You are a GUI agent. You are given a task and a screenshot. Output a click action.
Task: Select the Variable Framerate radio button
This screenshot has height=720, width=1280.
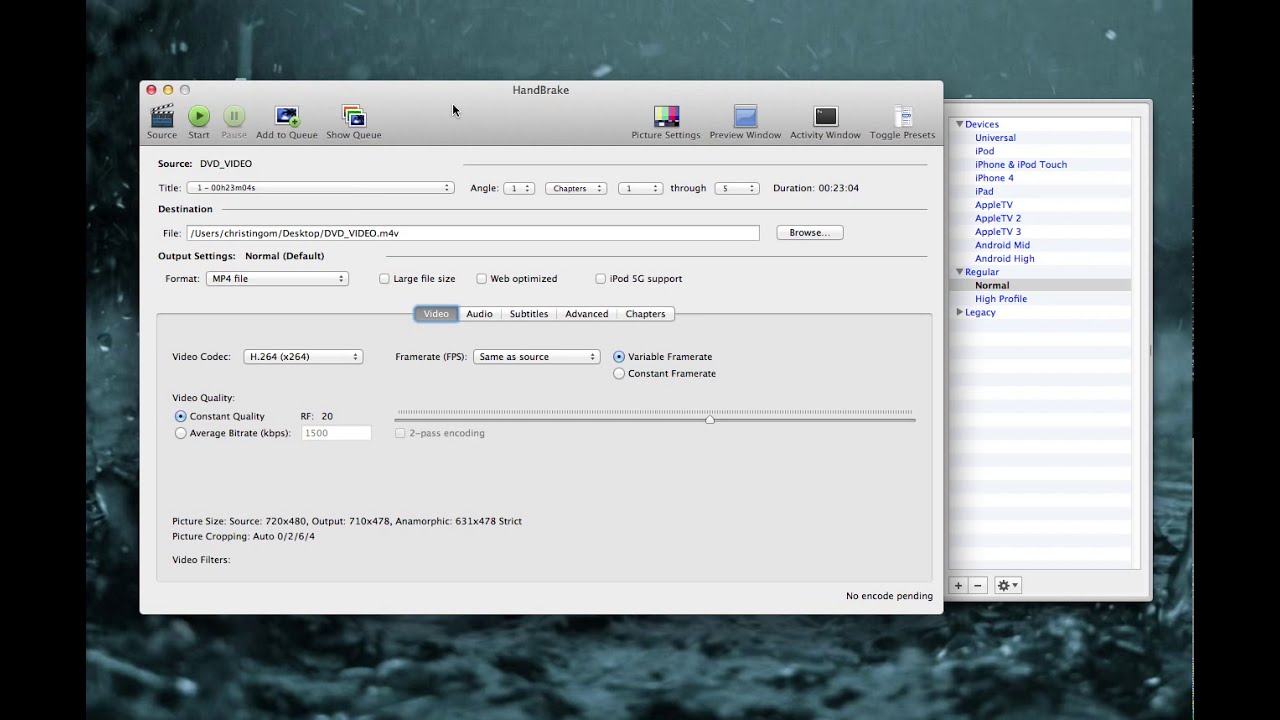[619, 357]
